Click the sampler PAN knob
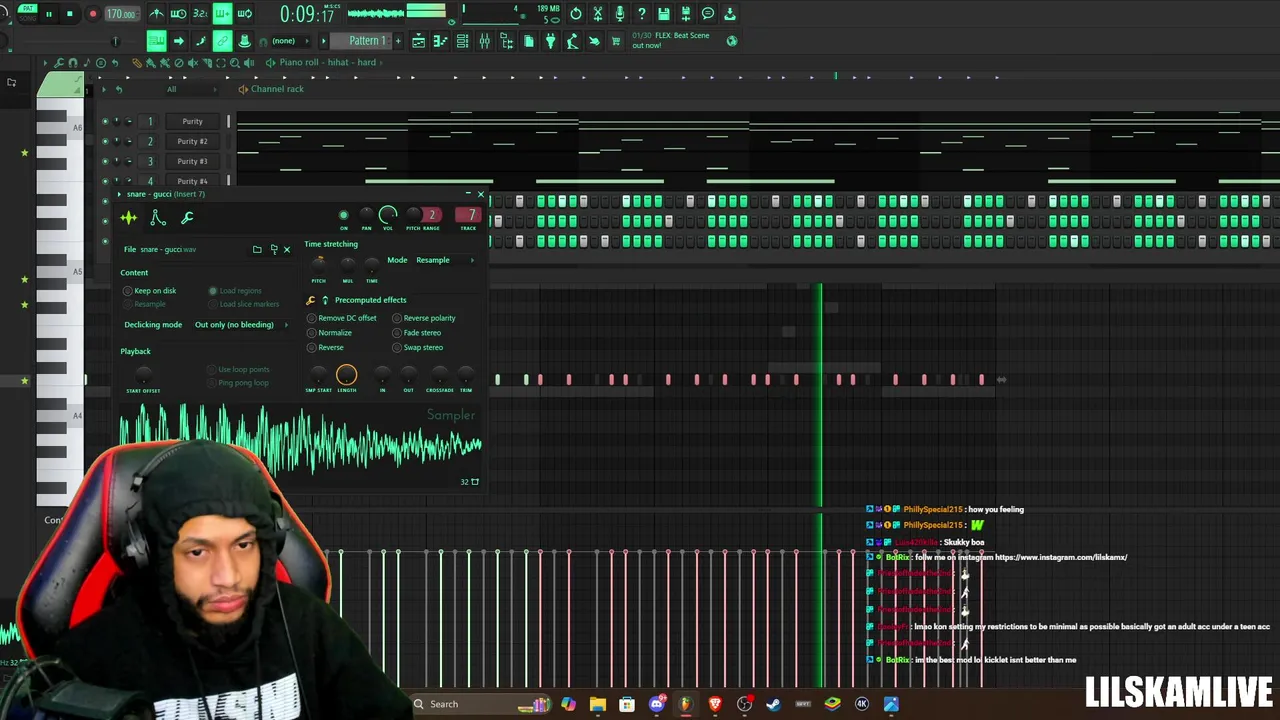The height and width of the screenshot is (720, 1280). click(366, 215)
